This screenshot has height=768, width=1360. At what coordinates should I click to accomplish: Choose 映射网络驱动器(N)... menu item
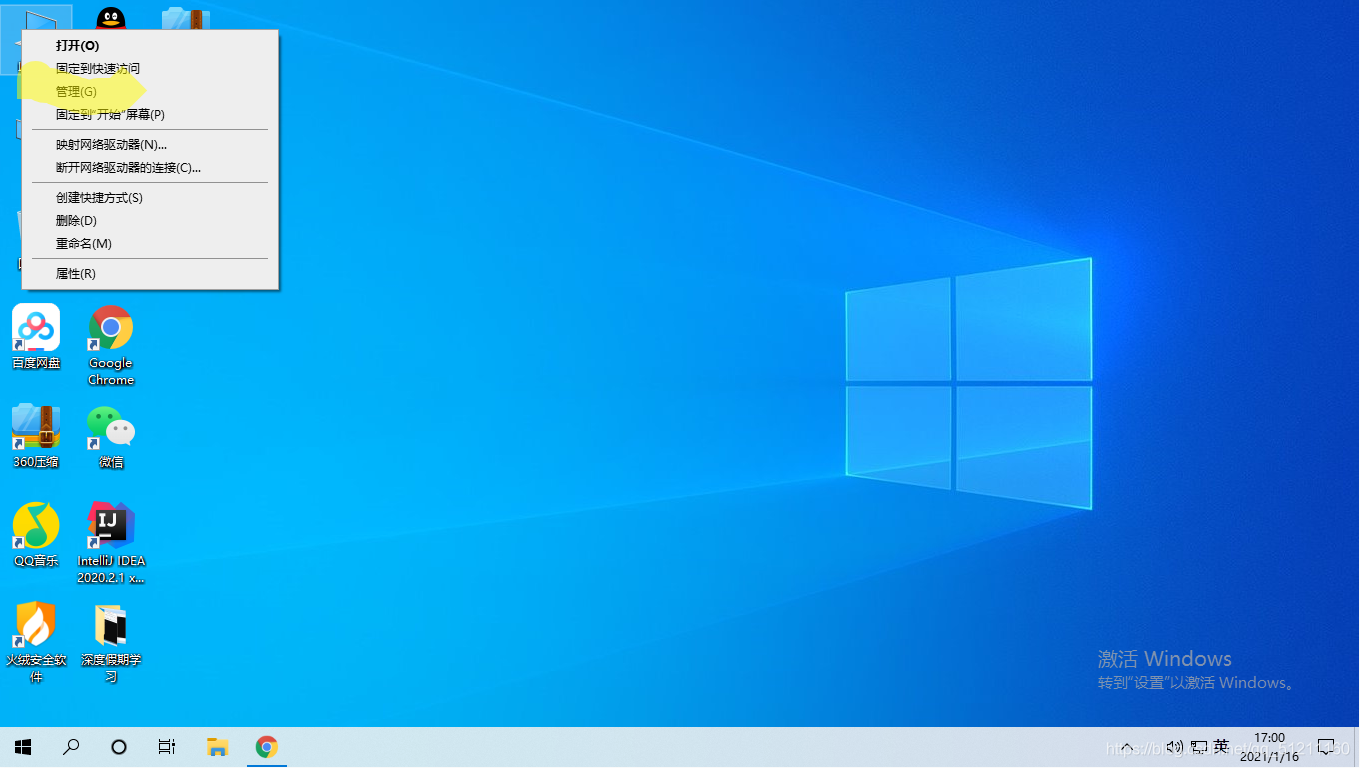coord(150,145)
